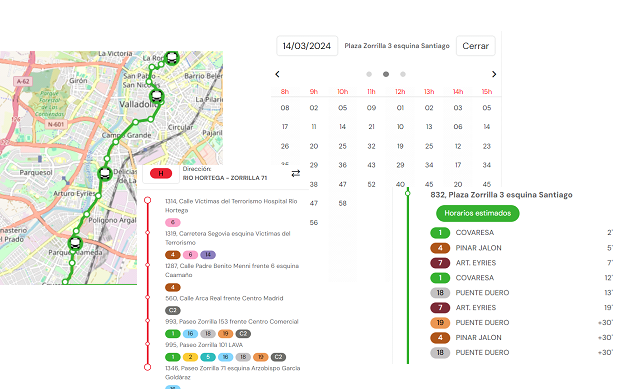Click the 832, Plaza Zorrilla 3 stop title

click(x=501, y=195)
